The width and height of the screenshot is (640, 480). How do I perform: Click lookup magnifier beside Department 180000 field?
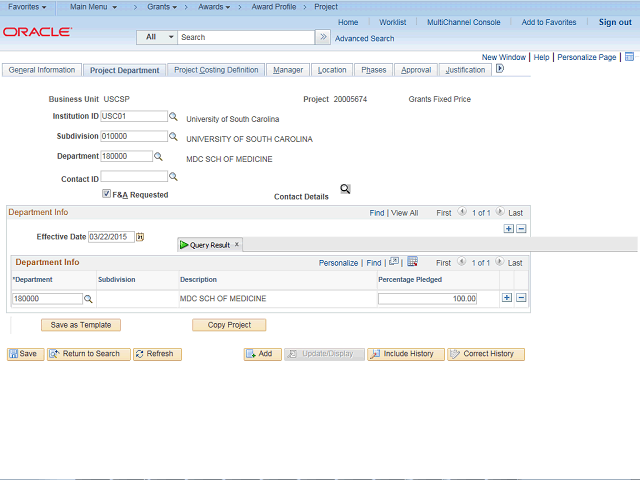[x=158, y=156]
